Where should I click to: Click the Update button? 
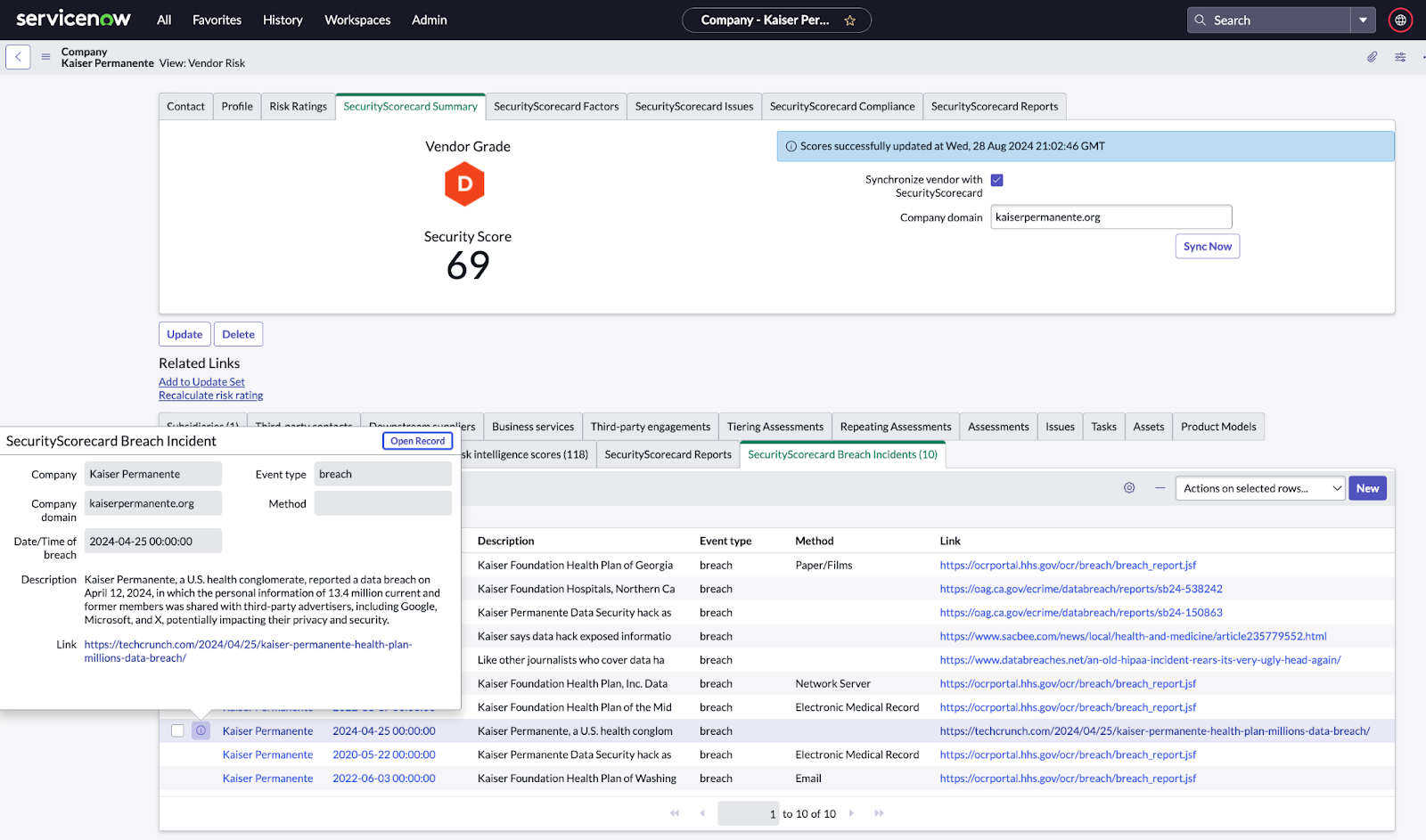(x=184, y=334)
